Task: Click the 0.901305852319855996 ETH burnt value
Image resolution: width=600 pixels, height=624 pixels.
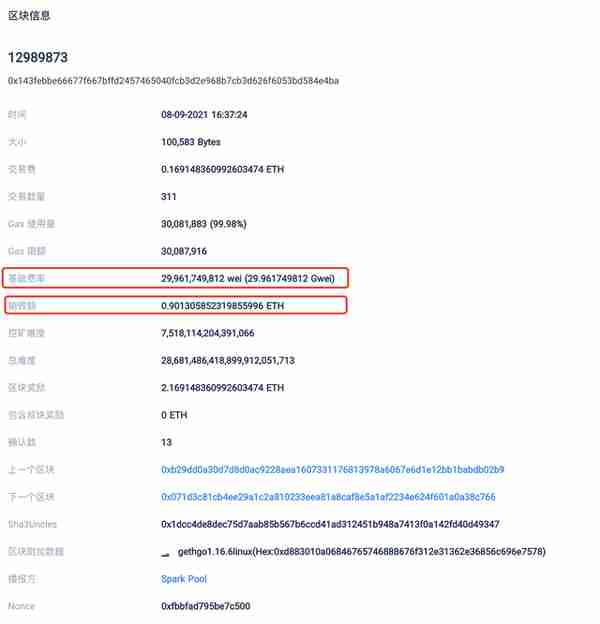Action: [x=222, y=306]
